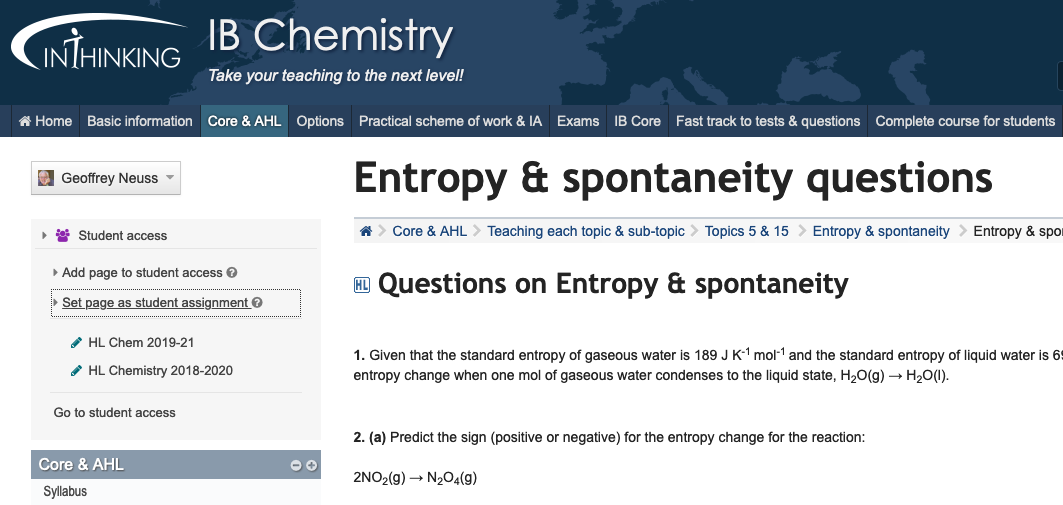The image size is (1063, 505).
Task: Click the HL badge icon beside the questions heading
Action: 362,285
